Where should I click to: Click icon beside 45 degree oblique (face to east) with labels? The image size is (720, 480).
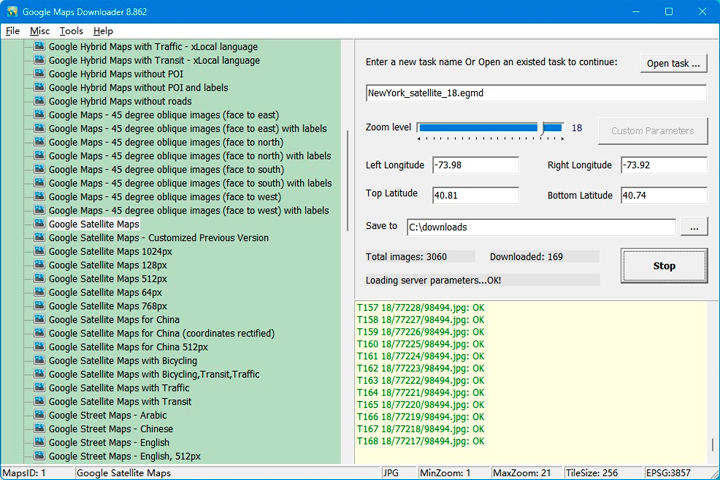[x=39, y=128]
